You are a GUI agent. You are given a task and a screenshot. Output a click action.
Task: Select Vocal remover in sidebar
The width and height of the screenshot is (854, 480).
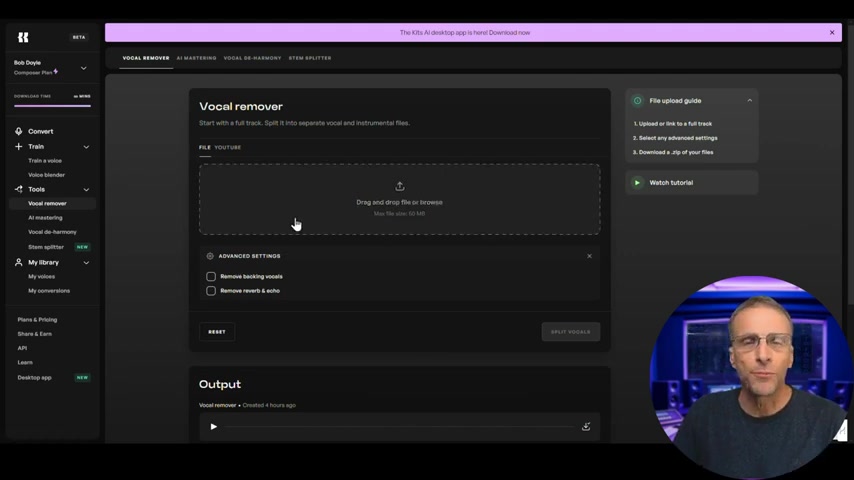tap(52, 203)
